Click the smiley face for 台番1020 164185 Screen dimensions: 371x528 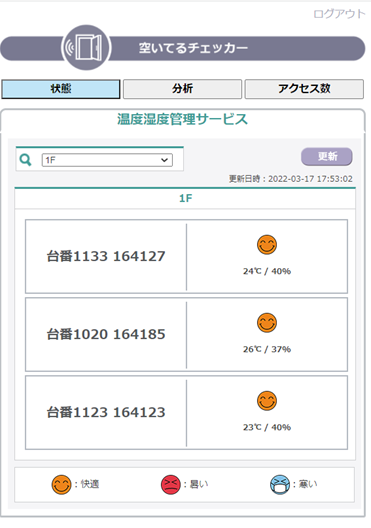[x=267, y=323]
